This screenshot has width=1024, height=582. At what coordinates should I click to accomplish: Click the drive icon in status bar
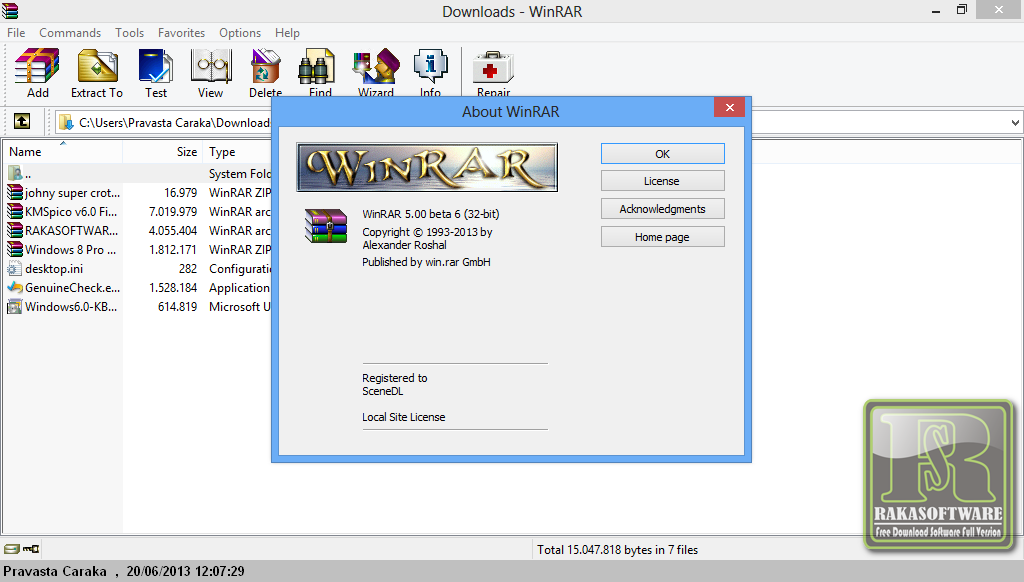tap(12, 549)
